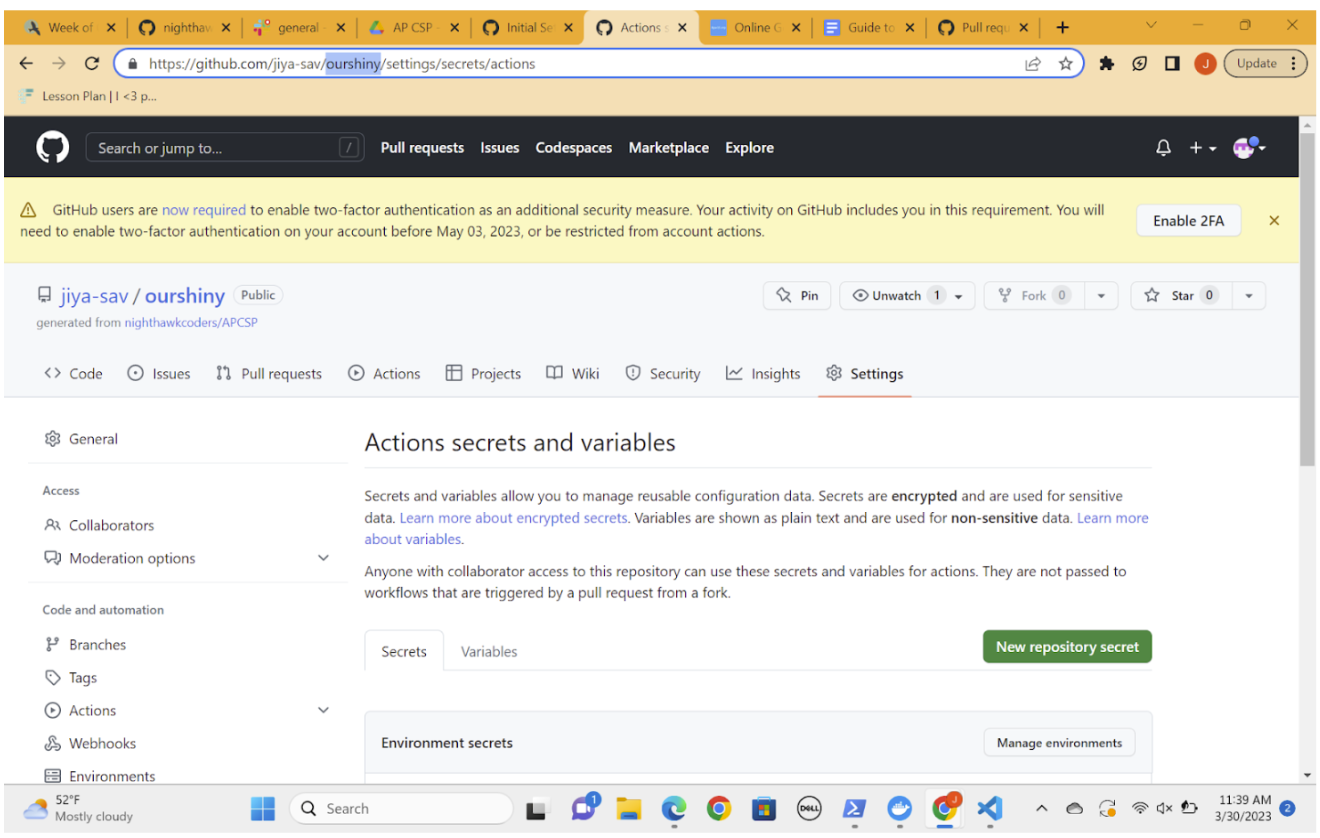Viewport: 1320px width, 838px height.
Task: Expand Actions section chevron in sidebar
Action: coord(323,710)
